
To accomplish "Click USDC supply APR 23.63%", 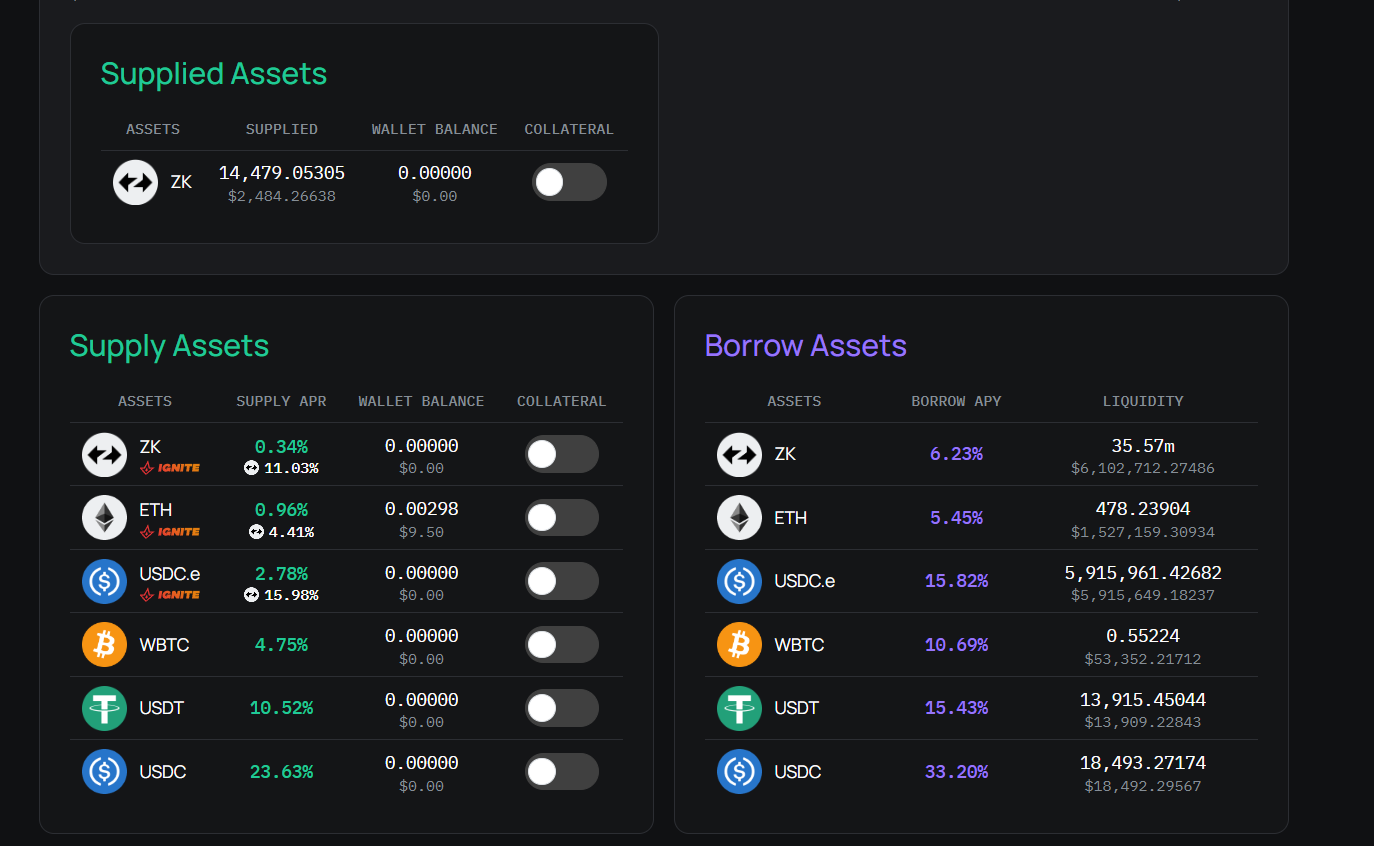I will point(281,772).
